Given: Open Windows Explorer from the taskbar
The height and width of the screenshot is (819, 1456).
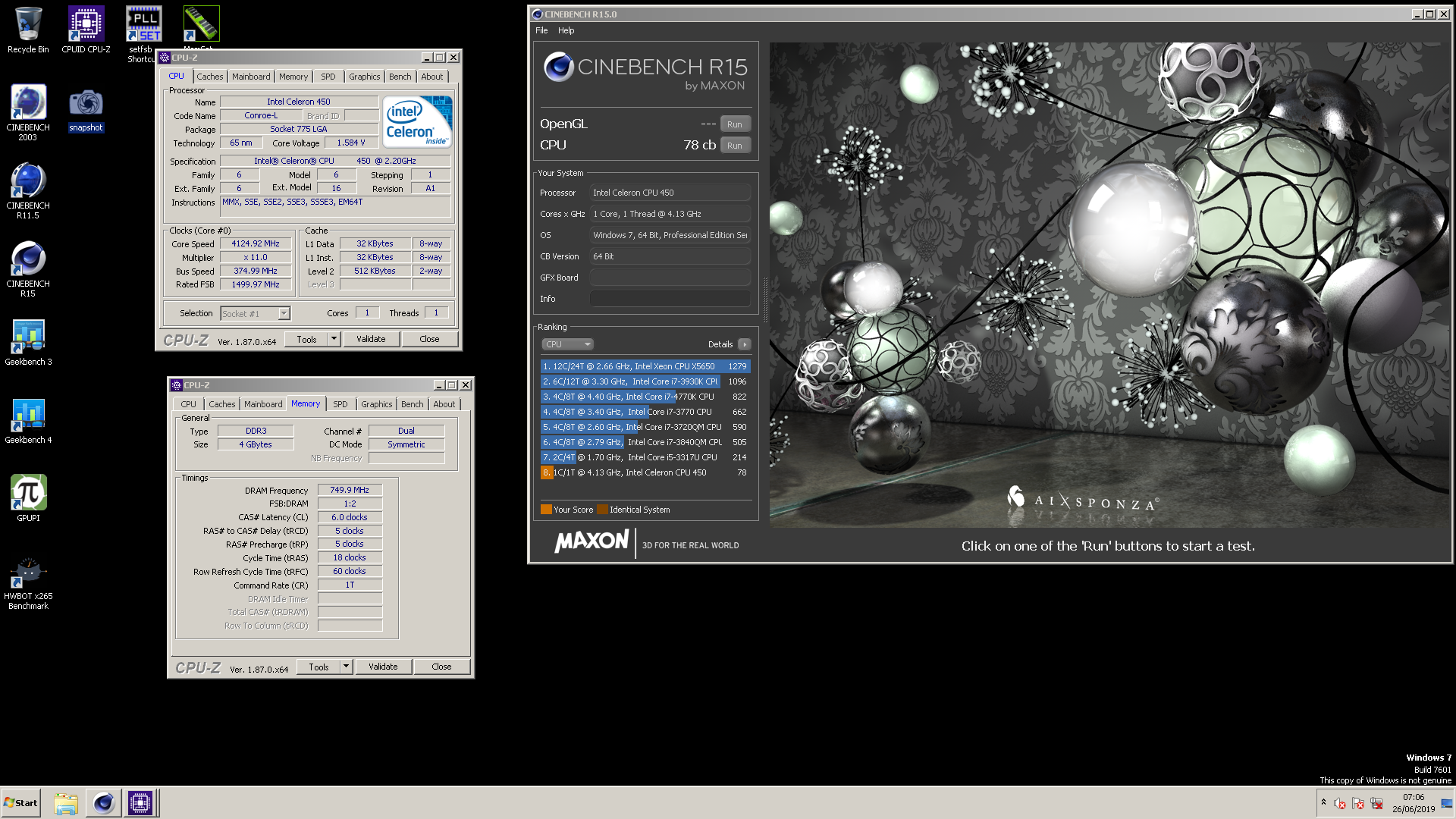Looking at the screenshot, I should coord(66,803).
